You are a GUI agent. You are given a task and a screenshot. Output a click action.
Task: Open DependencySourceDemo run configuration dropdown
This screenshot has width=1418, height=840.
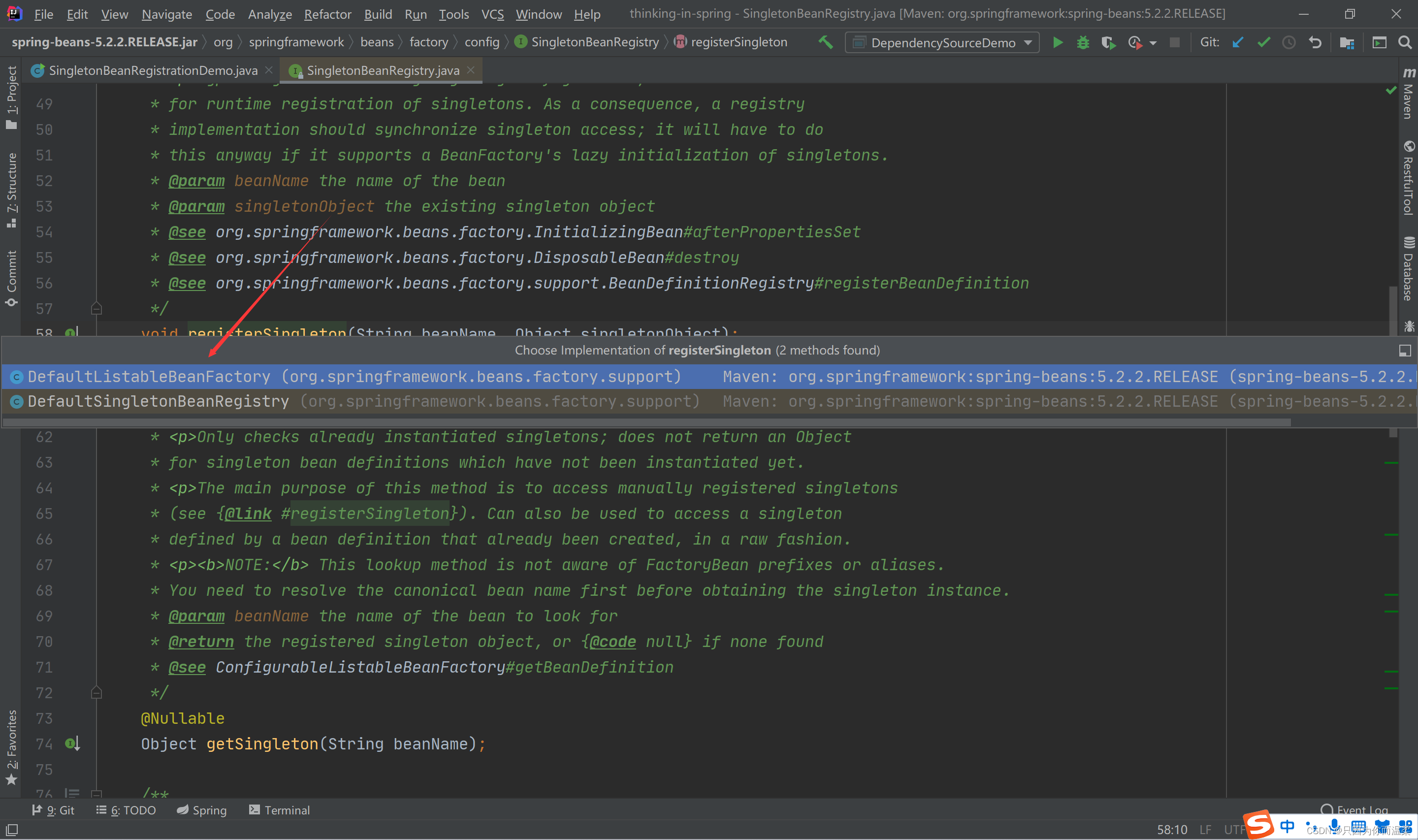[943, 42]
